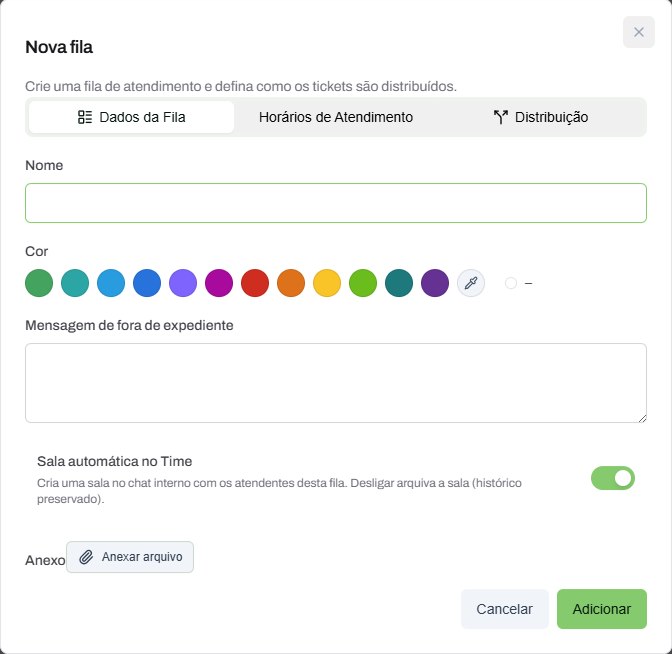Click the 'Sala automática no Time' label
This screenshot has height=654, width=672.
point(114,462)
